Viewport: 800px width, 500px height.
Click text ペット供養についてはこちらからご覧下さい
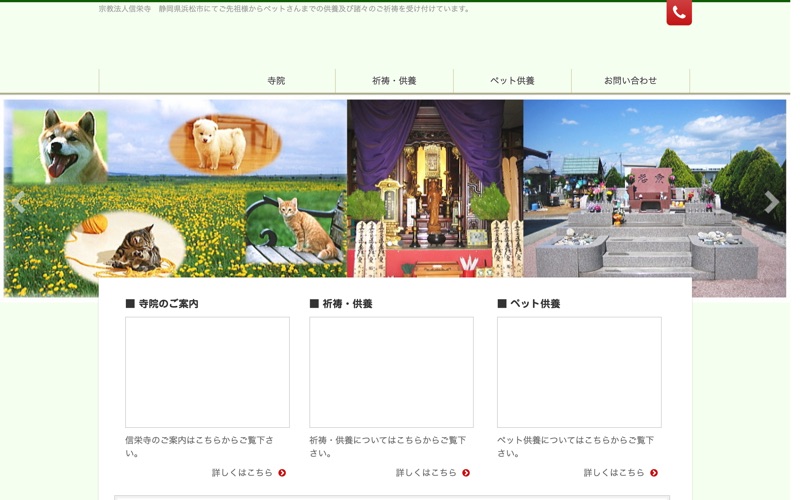(x=576, y=446)
